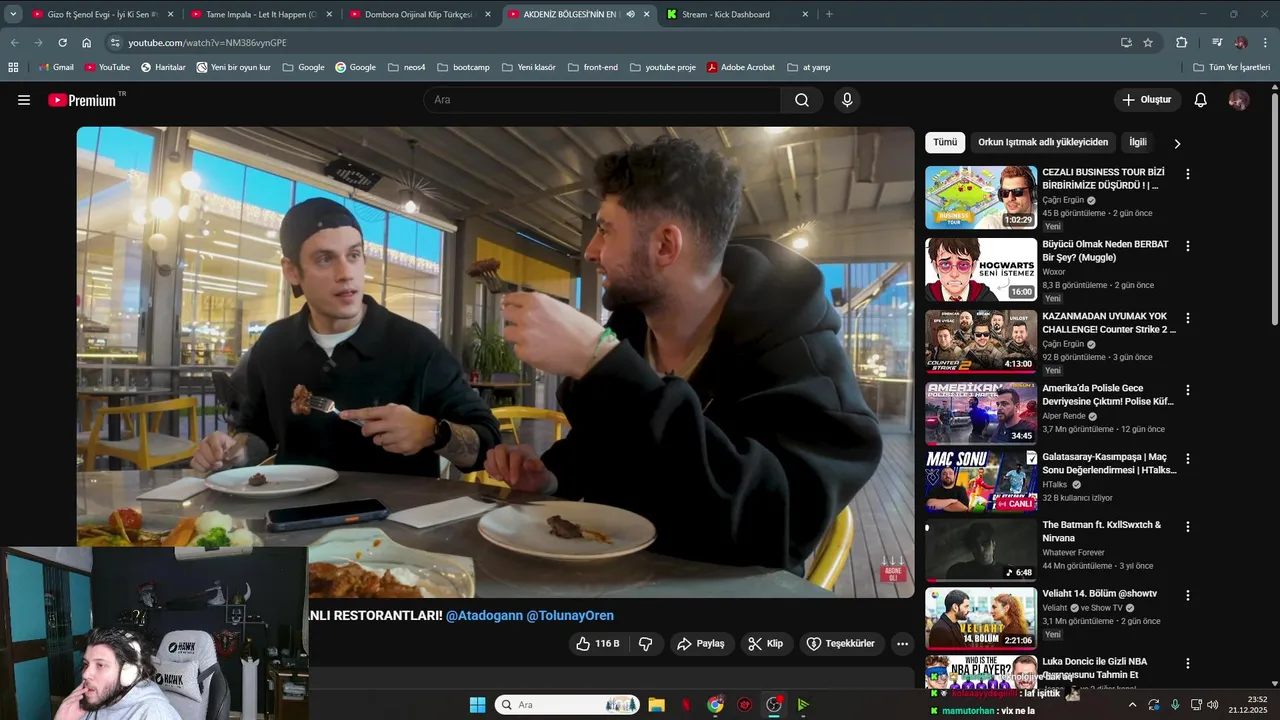The height and width of the screenshot is (720, 1280).
Task: Open options for The Batman ft. KxllSwxtch video
Action: pyautogui.click(x=1187, y=527)
